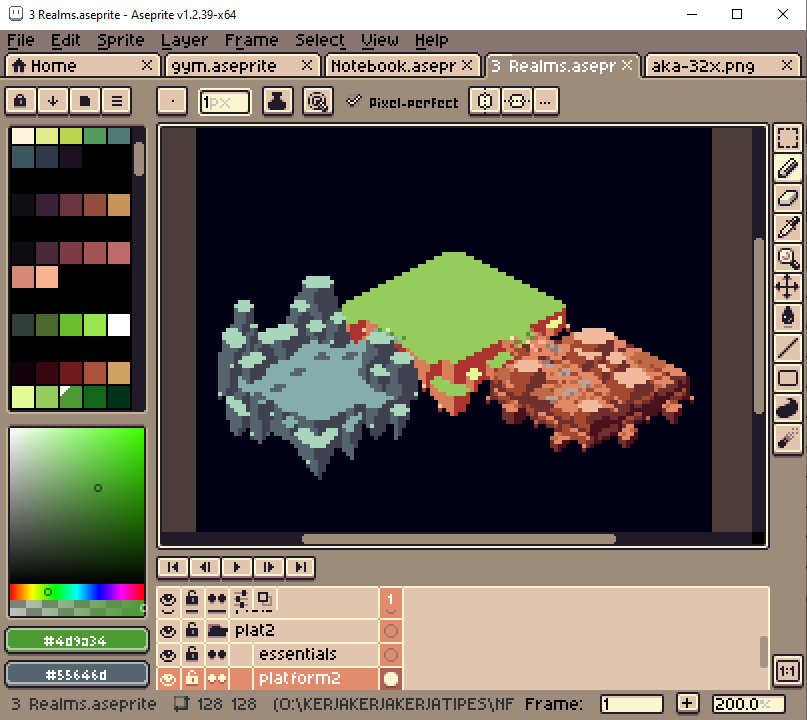Lock the essentials layer
The height and width of the screenshot is (720, 807).
[192, 655]
